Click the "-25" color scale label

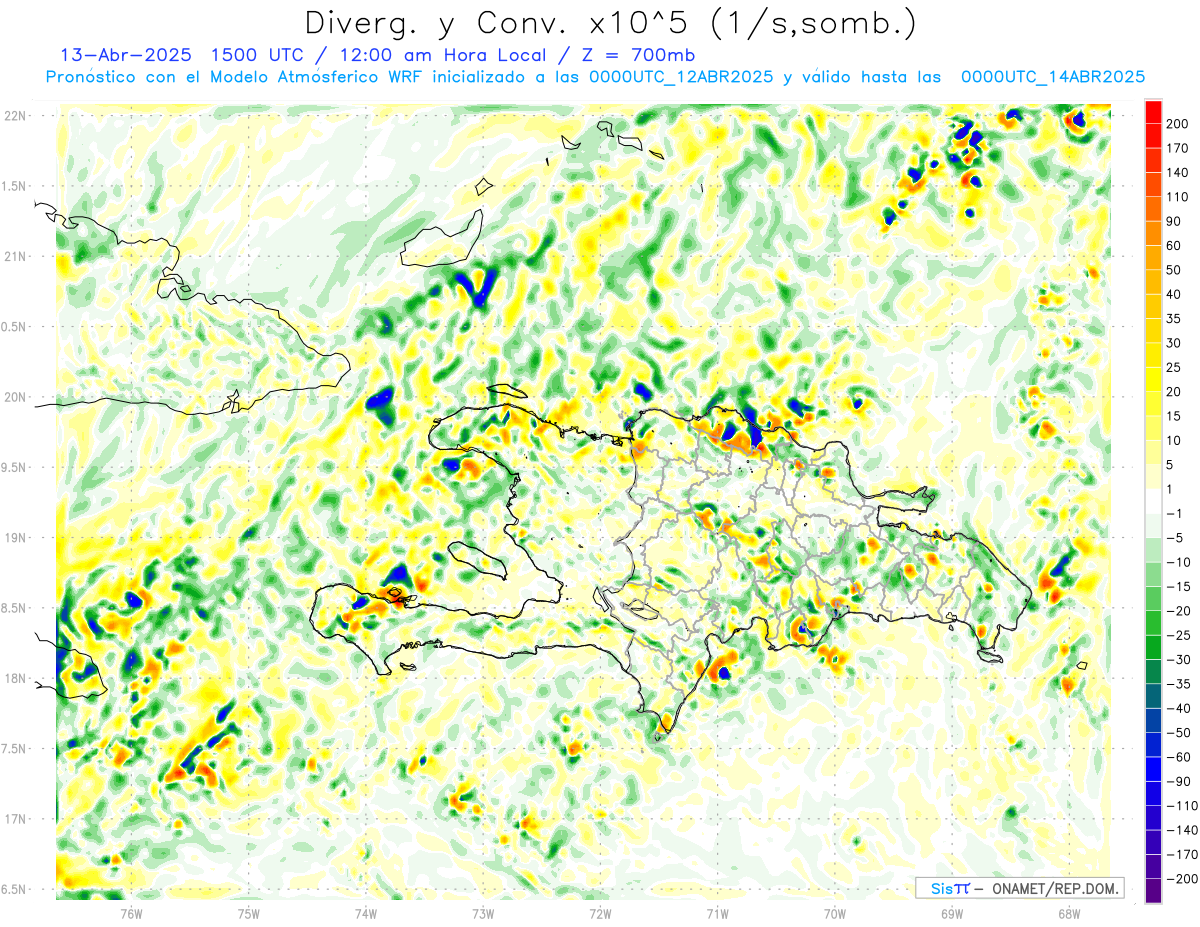(1177, 635)
